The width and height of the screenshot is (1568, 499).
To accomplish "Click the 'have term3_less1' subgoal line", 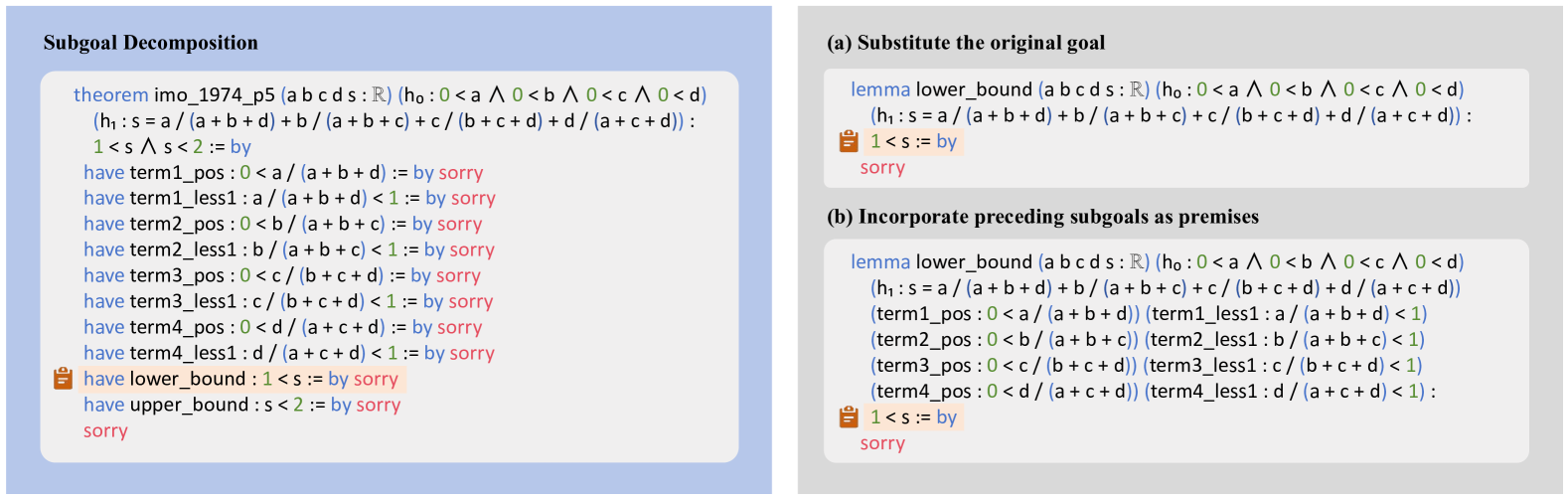I will point(288,302).
